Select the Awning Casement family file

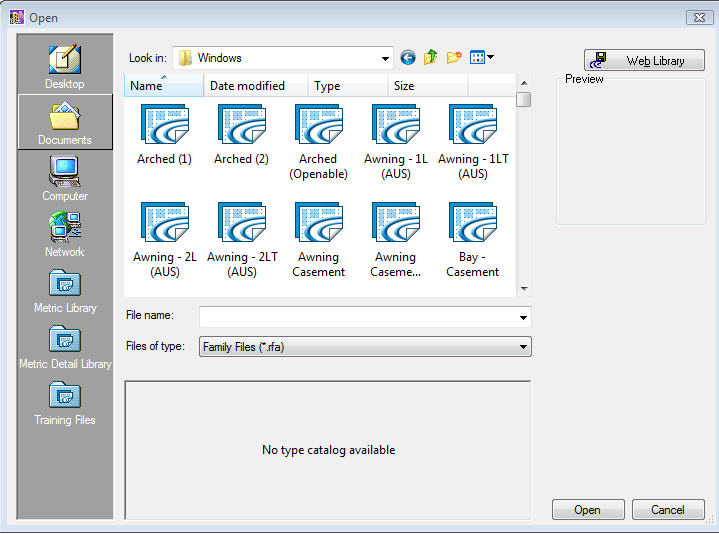click(x=318, y=240)
